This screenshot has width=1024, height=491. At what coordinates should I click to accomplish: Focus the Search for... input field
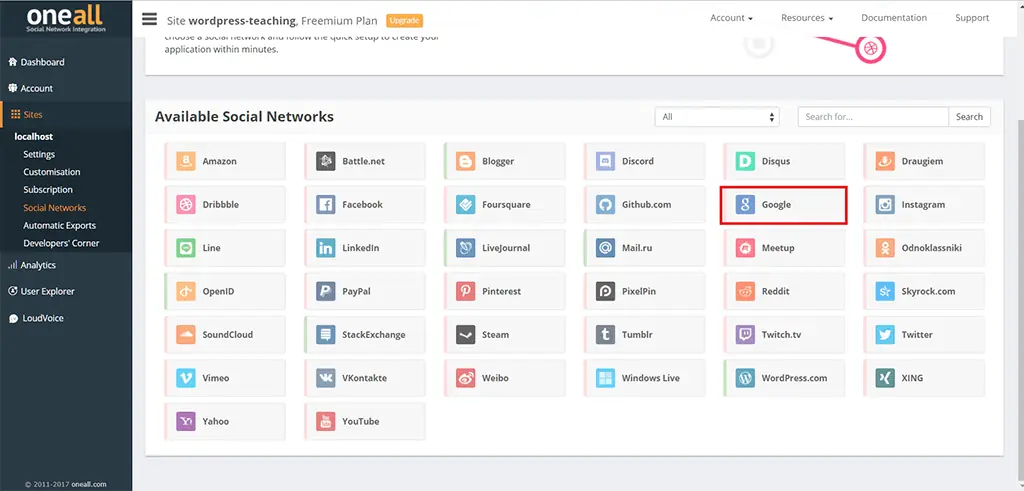point(873,117)
